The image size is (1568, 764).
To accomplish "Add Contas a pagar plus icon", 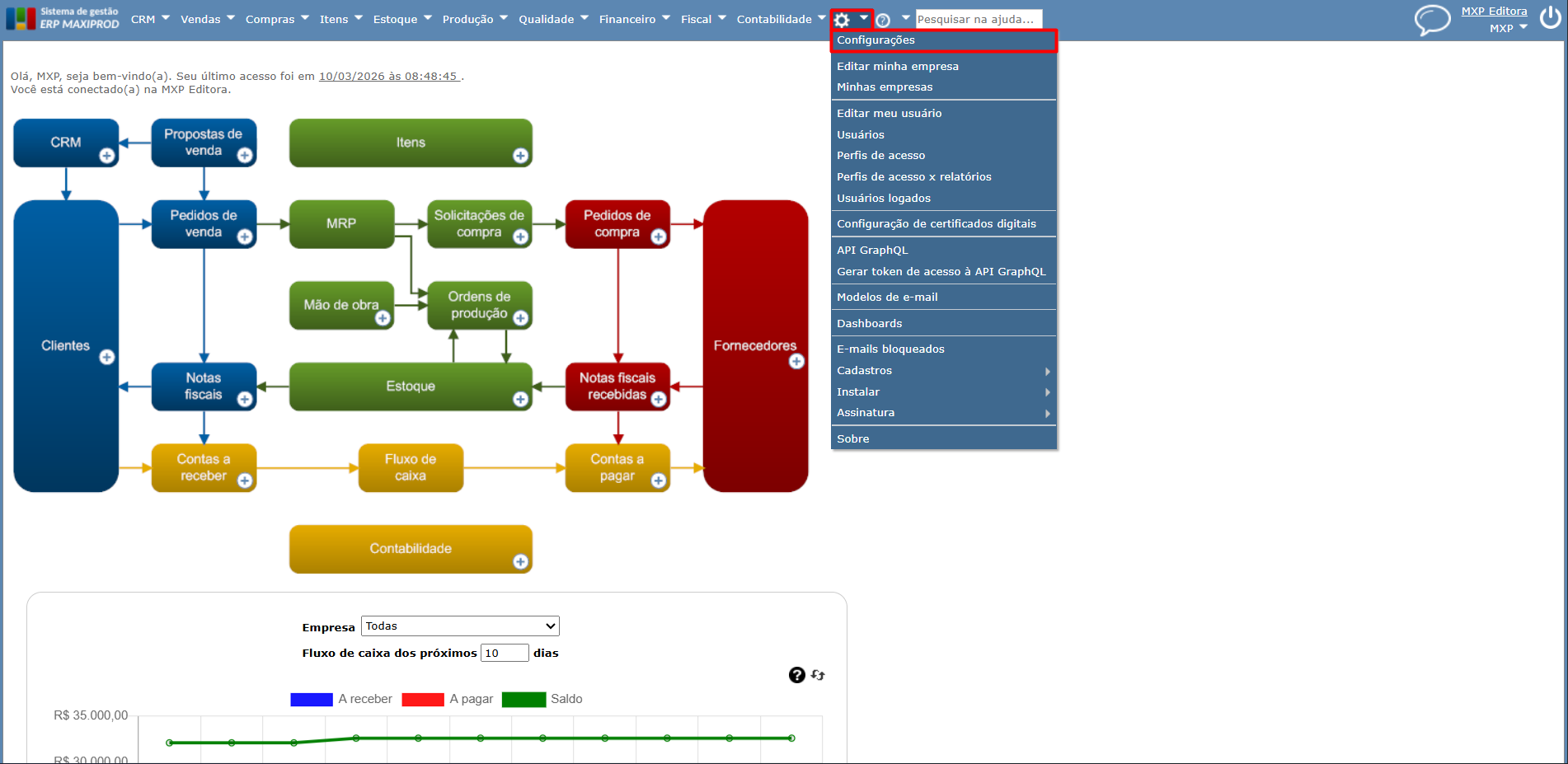I will [x=659, y=480].
